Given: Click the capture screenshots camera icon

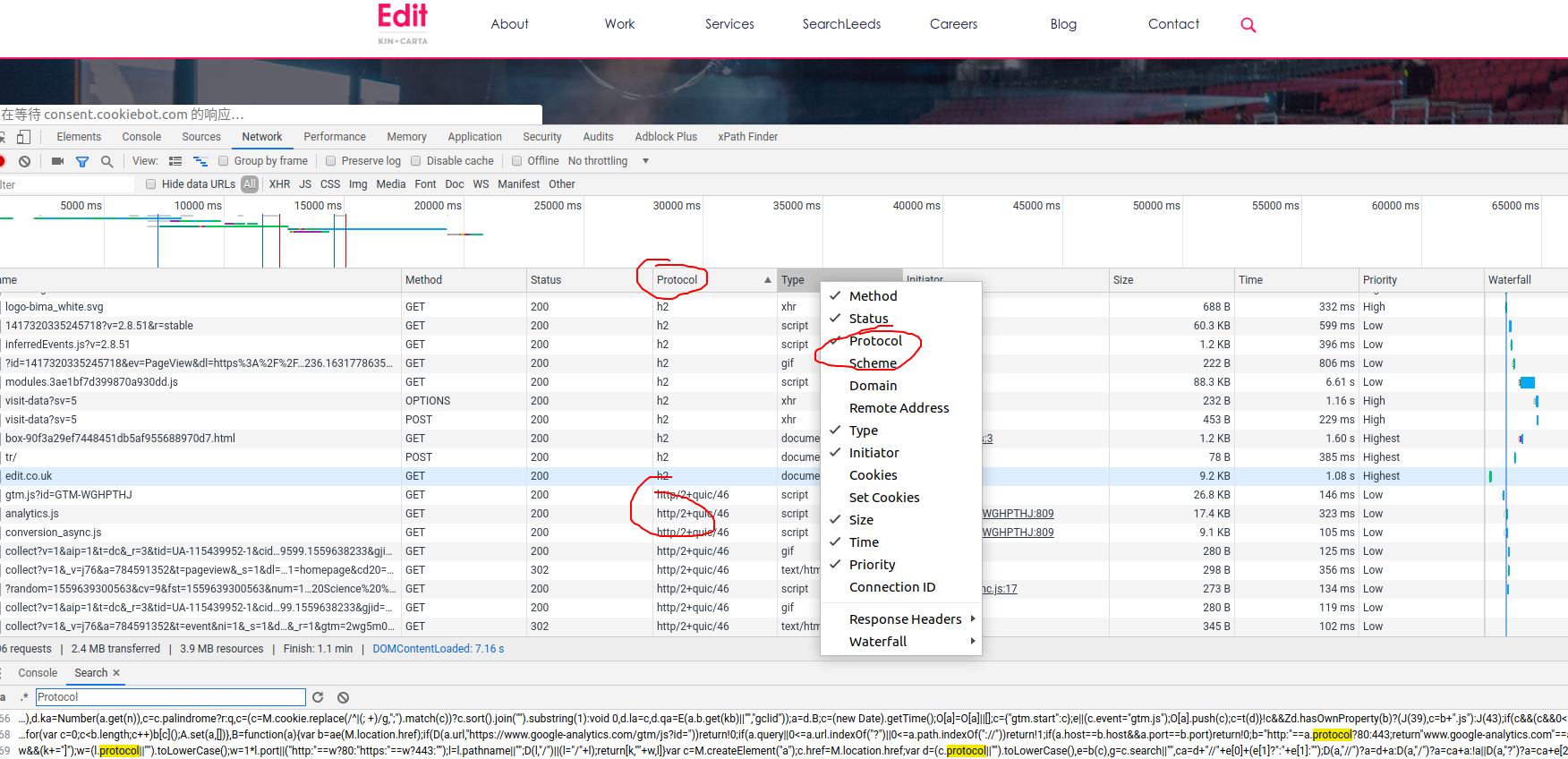Looking at the screenshot, I should pyautogui.click(x=57, y=161).
